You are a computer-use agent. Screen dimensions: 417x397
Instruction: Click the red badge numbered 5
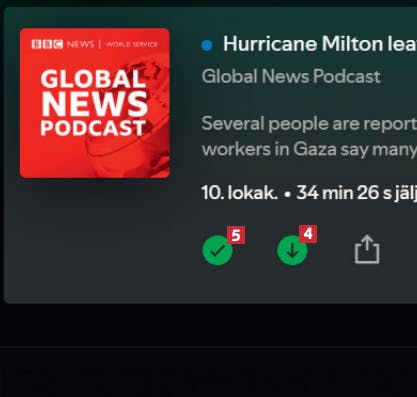(x=236, y=235)
